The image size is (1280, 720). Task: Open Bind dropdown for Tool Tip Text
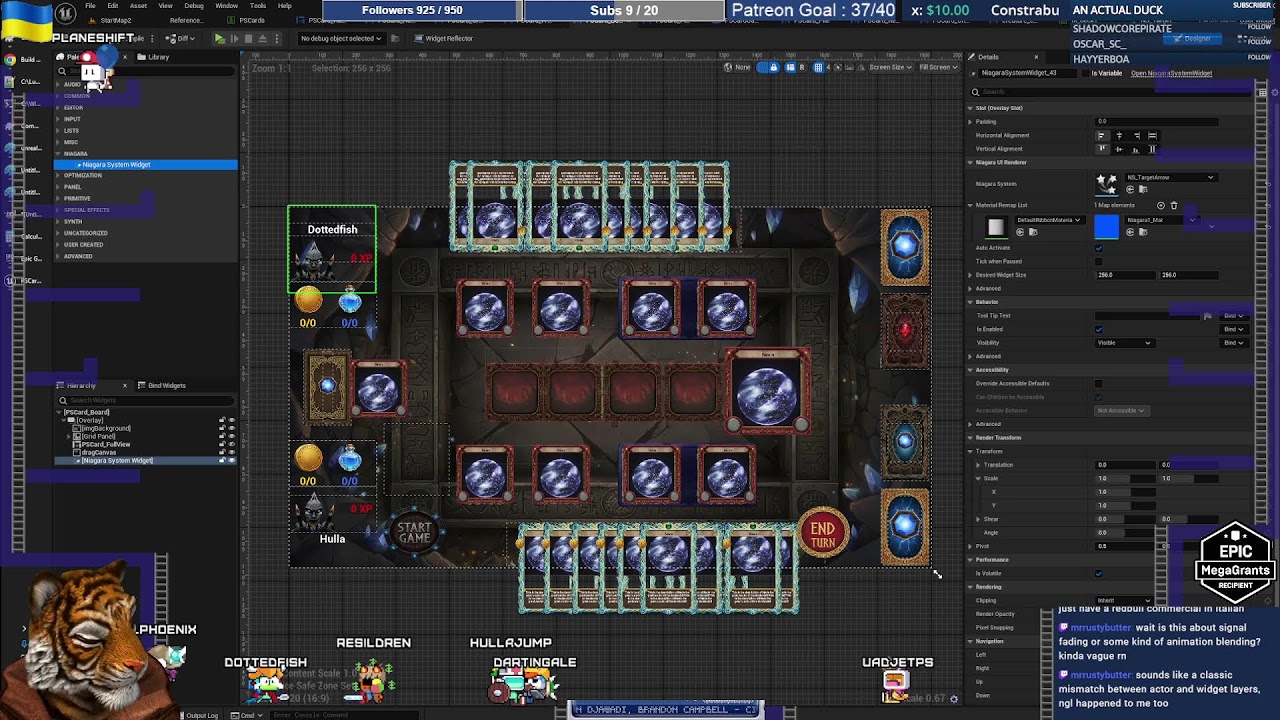coord(1234,316)
